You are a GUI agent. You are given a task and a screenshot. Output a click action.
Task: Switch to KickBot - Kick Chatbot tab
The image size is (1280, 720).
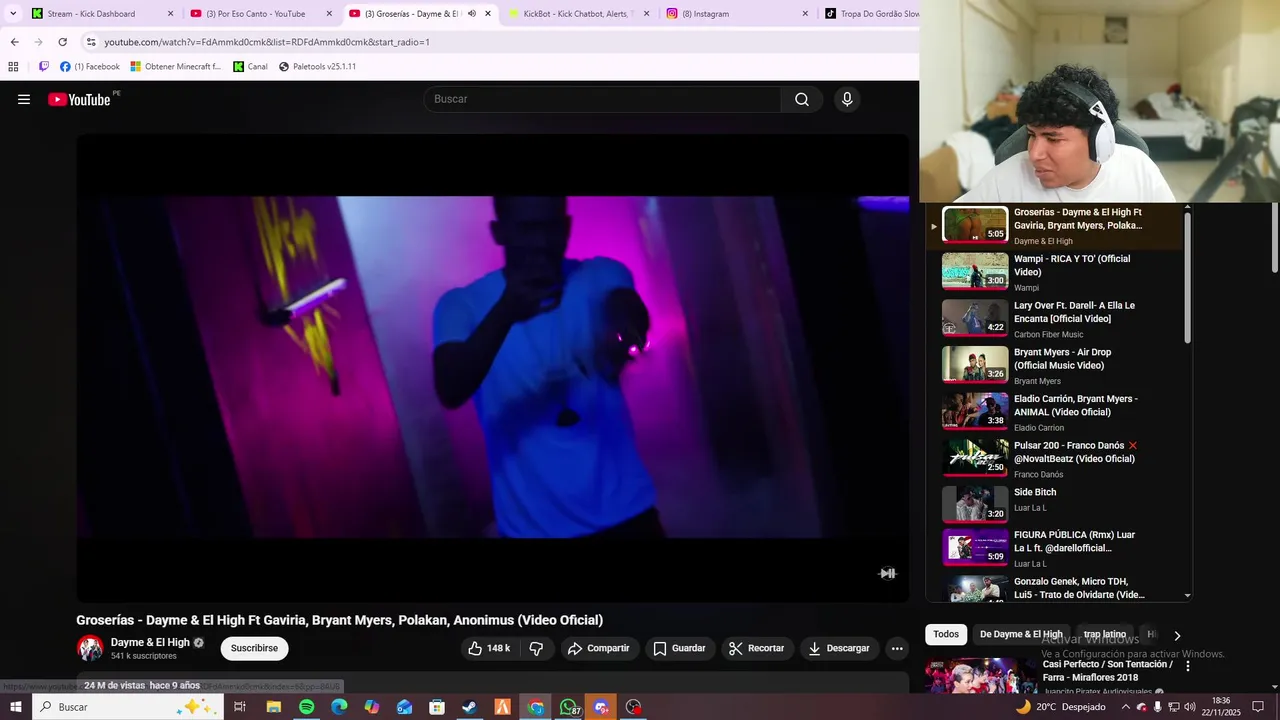tap(579, 14)
